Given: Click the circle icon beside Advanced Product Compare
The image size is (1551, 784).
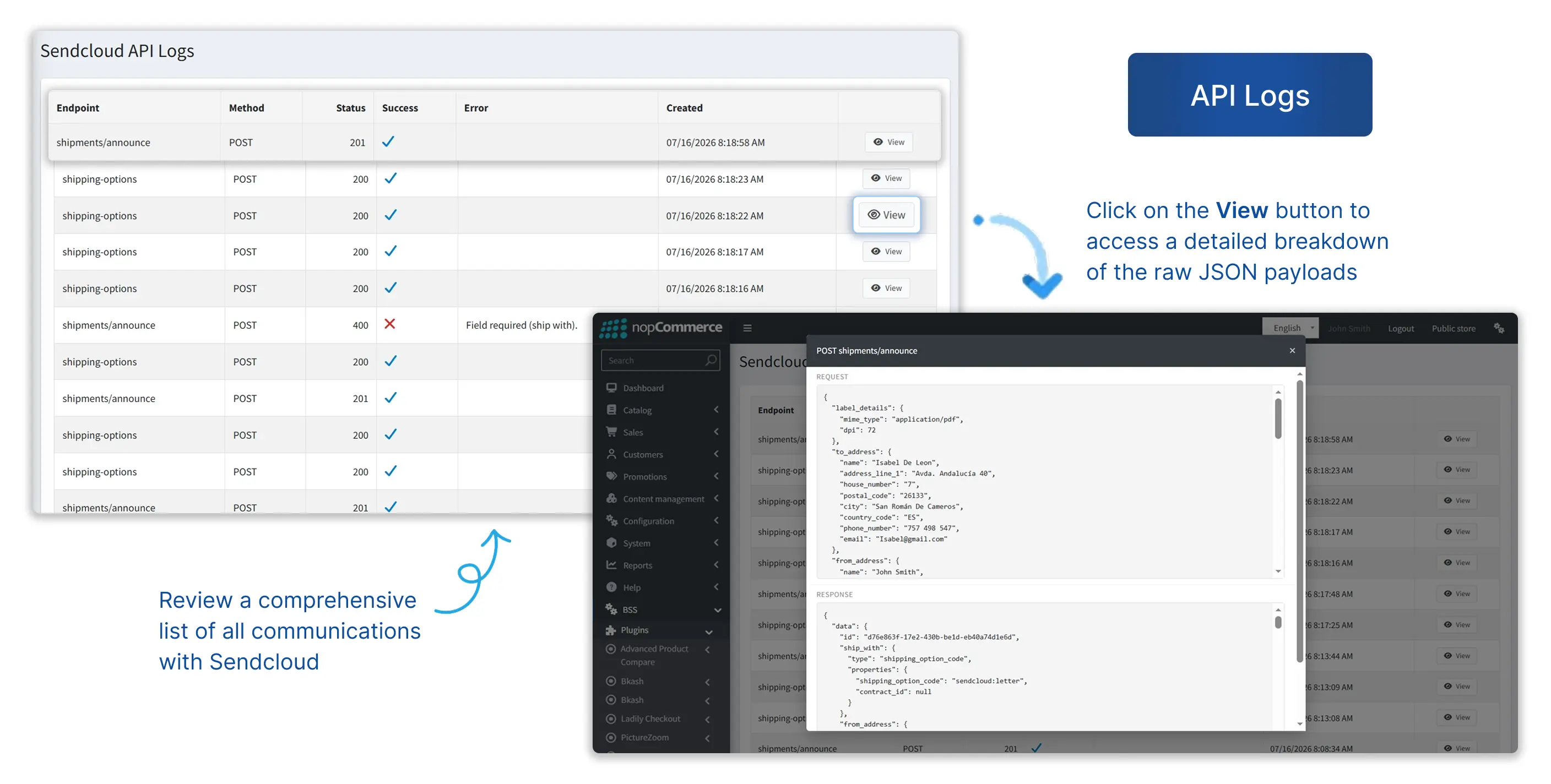Looking at the screenshot, I should click(x=610, y=649).
